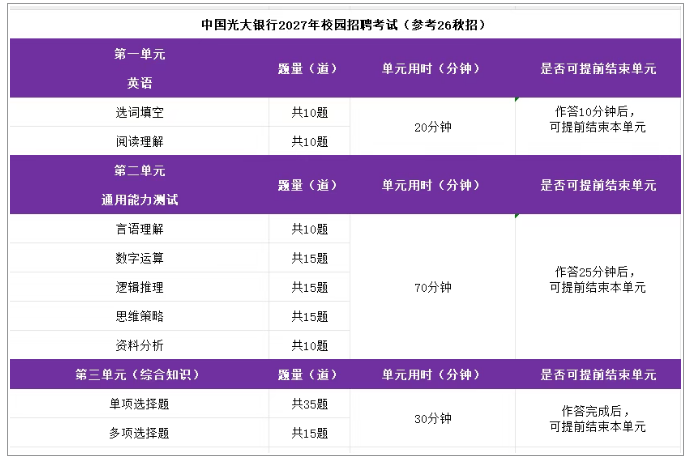Click the 30分钟 duration cell
This screenshot has width=690, height=463.
[433, 418]
